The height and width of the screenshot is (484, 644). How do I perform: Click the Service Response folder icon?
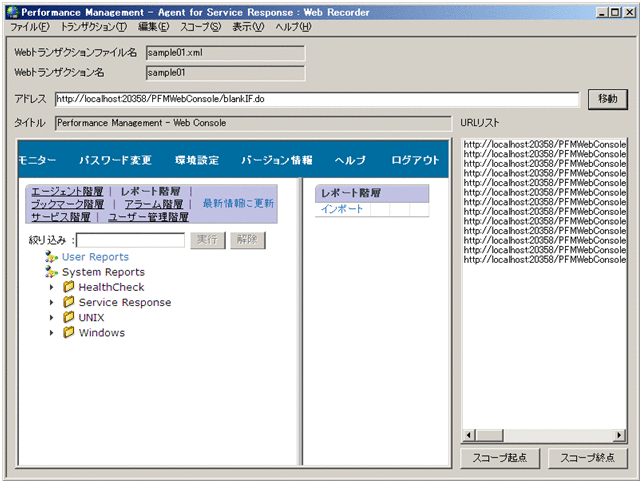(69, 302)
